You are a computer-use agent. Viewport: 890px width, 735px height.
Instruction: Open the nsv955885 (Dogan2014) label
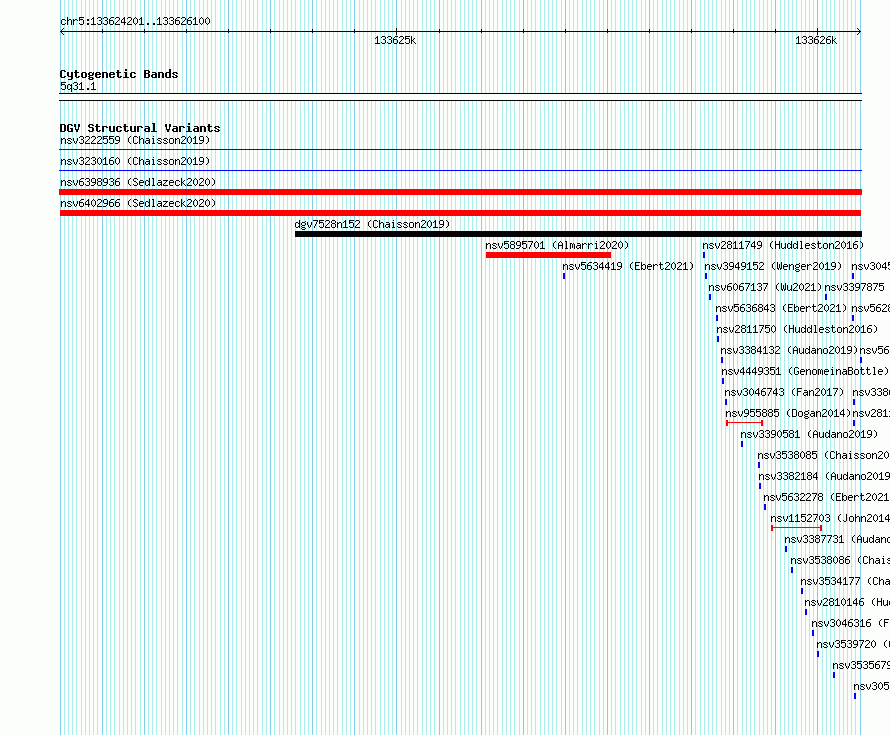[788, 413]
